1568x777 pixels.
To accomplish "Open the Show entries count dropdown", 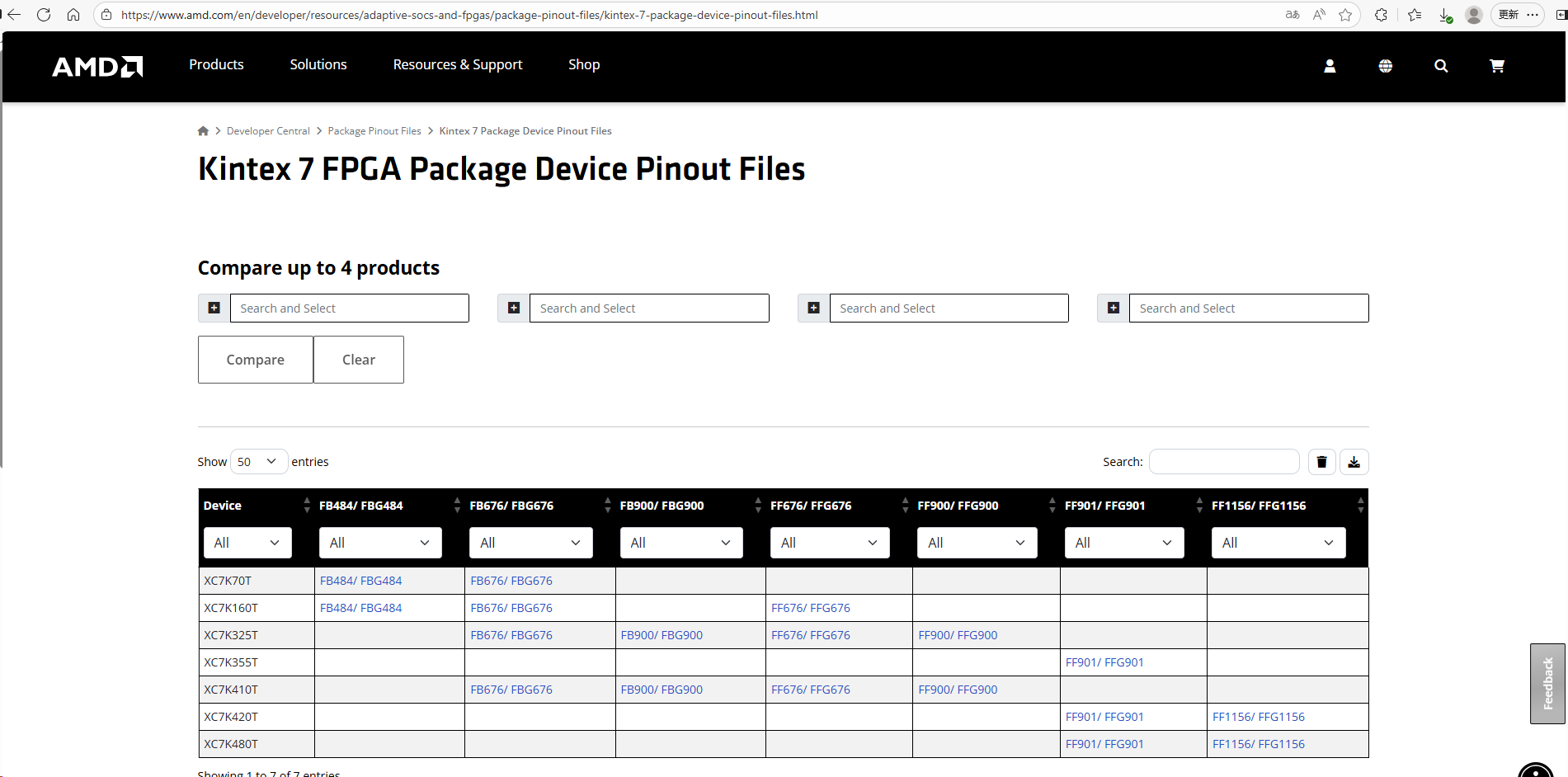I will [259, 462].
